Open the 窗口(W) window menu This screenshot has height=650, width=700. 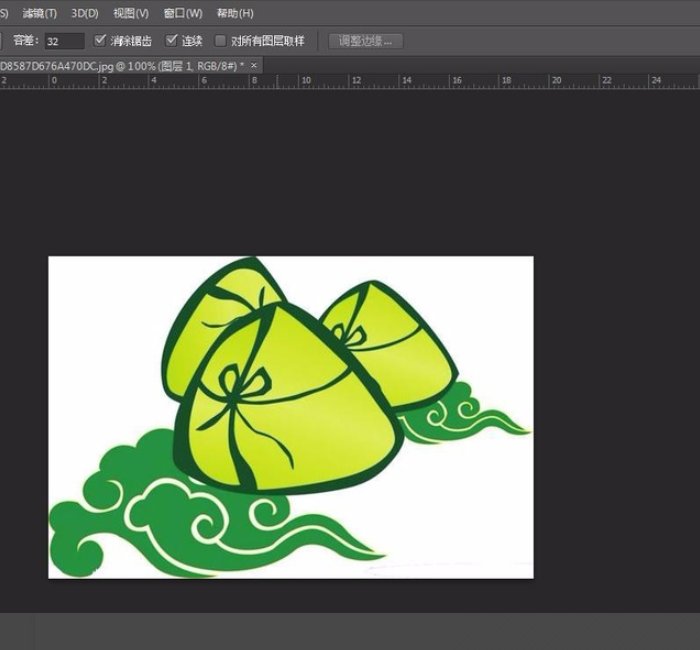182,13
